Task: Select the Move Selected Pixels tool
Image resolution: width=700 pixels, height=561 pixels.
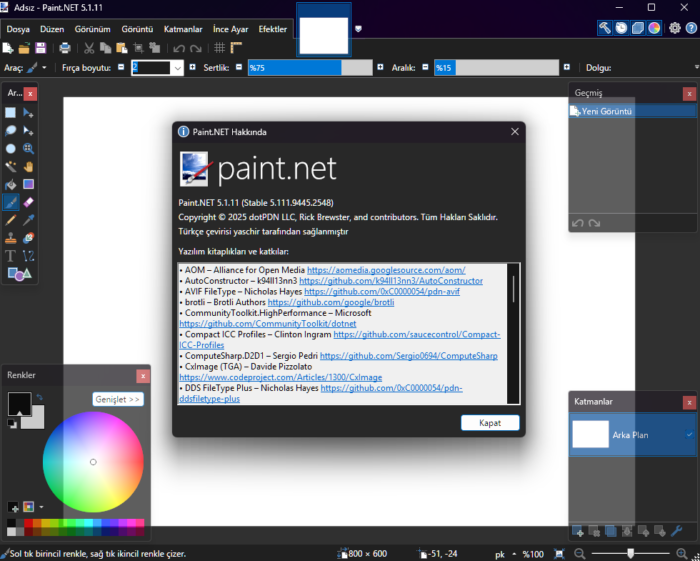Action: pos(28,112)
